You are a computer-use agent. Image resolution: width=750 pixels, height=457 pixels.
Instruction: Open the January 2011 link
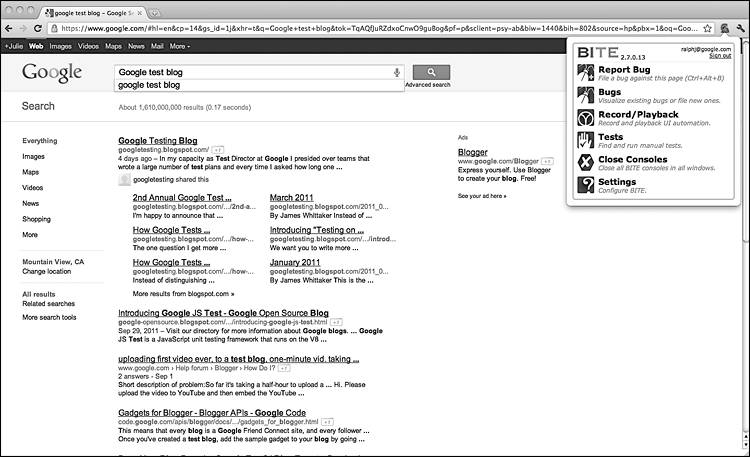(295, 262)
